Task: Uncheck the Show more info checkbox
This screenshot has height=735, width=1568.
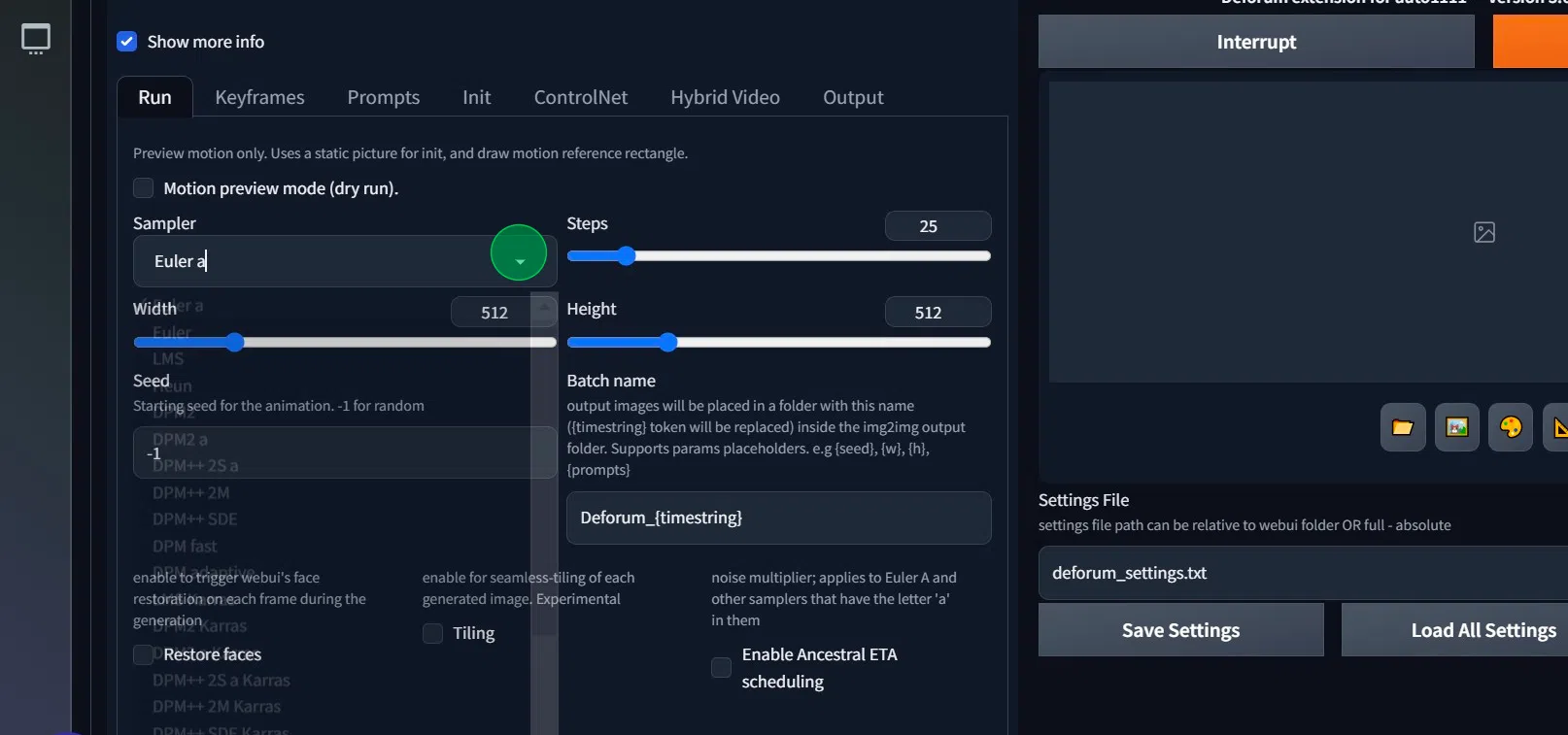Action: click(127, 42)
